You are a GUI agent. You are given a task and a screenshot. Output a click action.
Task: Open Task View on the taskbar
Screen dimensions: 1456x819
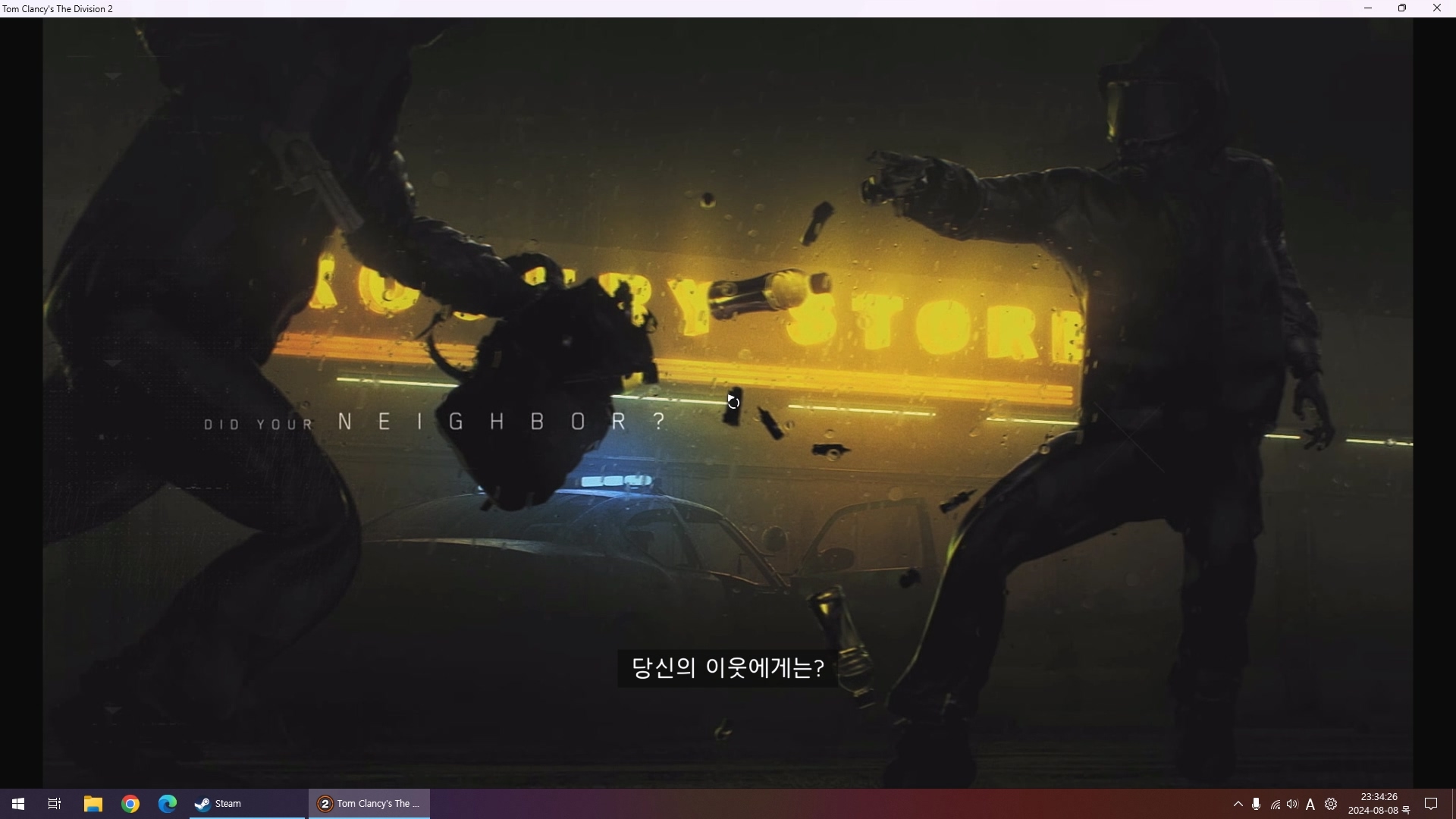coord(55,804)
